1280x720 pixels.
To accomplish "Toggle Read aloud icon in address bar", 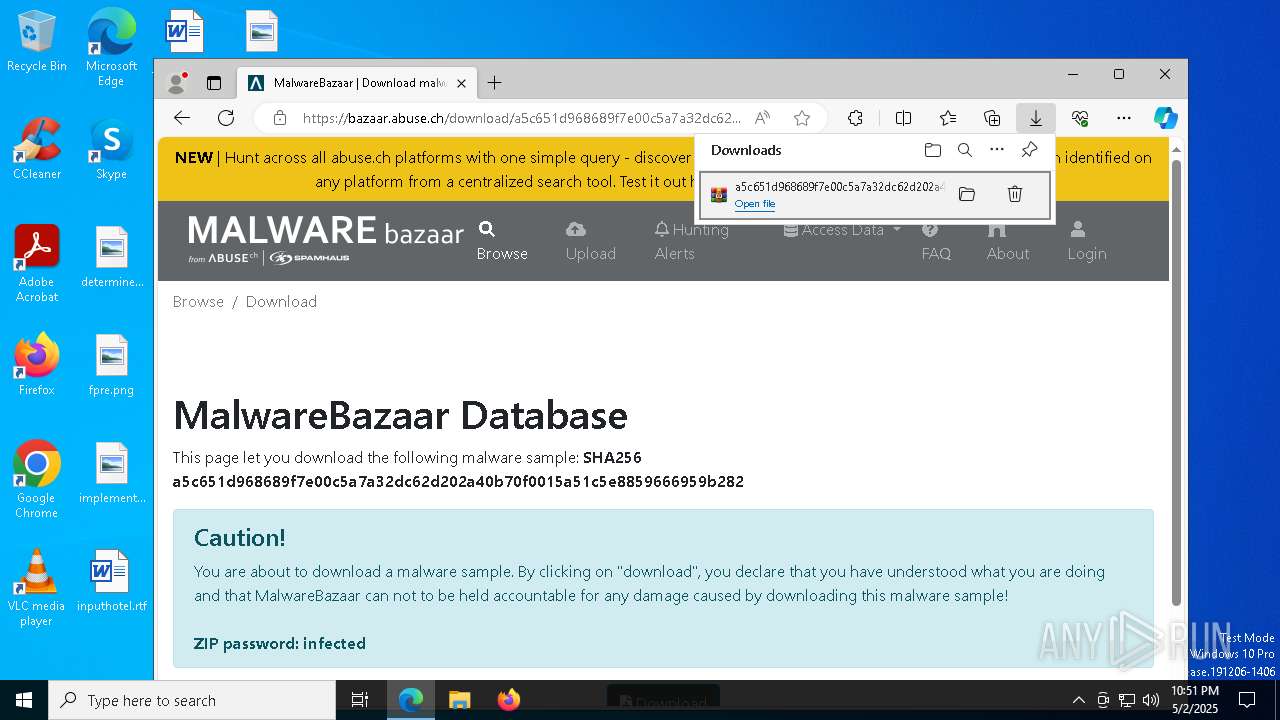I will (x=762, y=118).
